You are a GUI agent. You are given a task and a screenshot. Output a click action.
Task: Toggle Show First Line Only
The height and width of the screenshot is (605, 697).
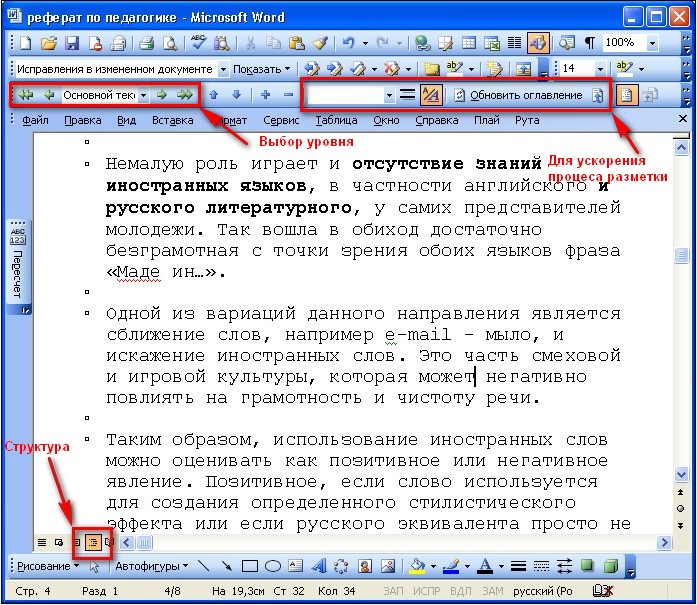408,95
